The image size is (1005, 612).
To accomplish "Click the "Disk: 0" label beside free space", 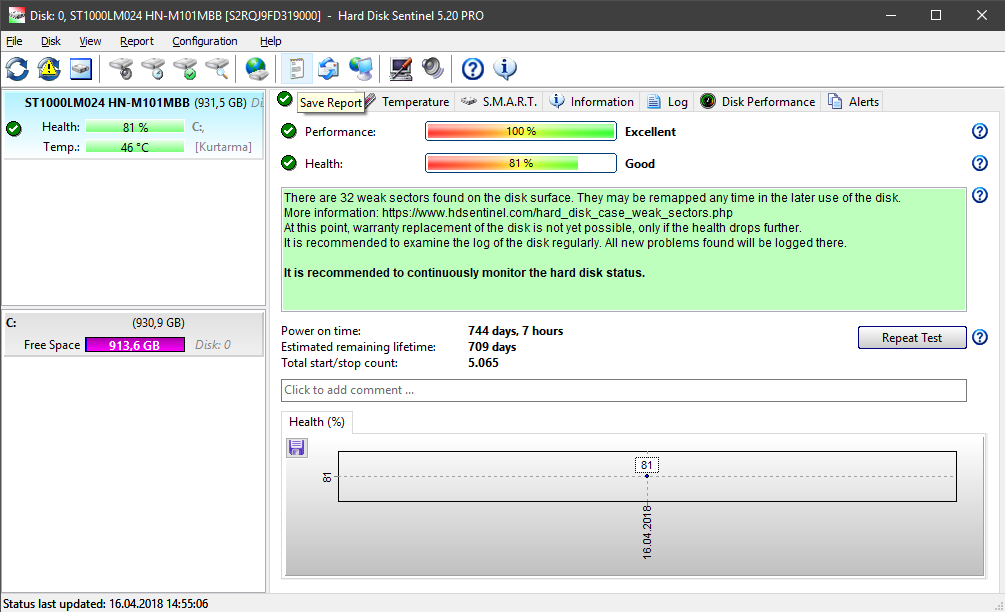I will coord(213,345).
